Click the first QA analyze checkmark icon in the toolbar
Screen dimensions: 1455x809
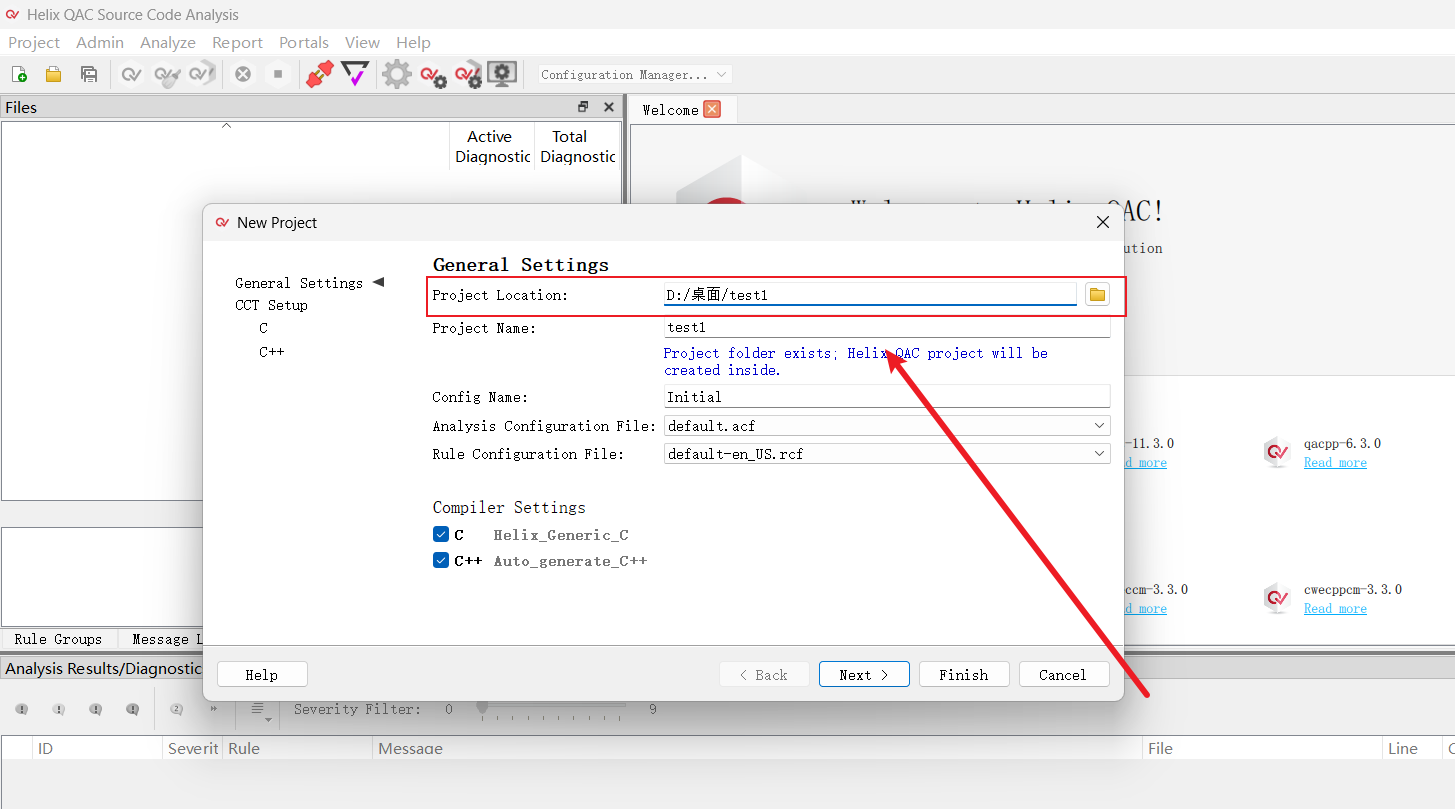(x=131, y=74)
